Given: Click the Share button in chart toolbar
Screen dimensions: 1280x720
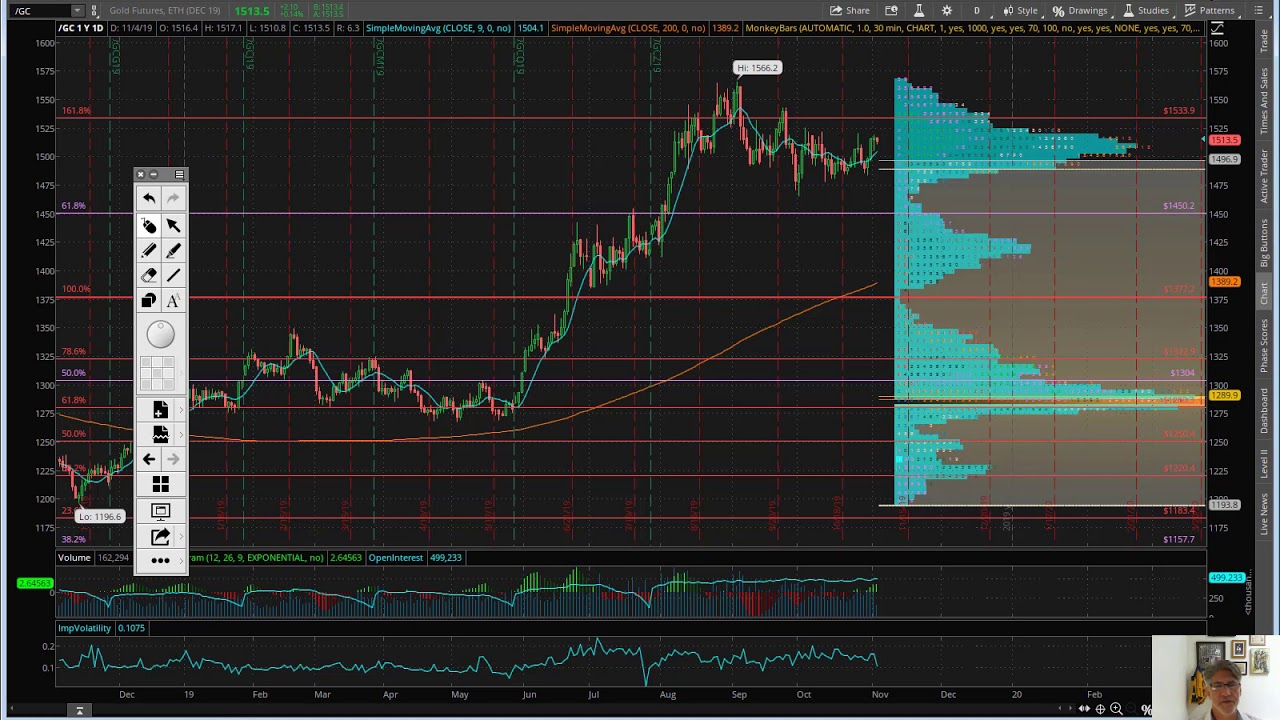Looking at the screenshot, I should [x=850, y=10].
